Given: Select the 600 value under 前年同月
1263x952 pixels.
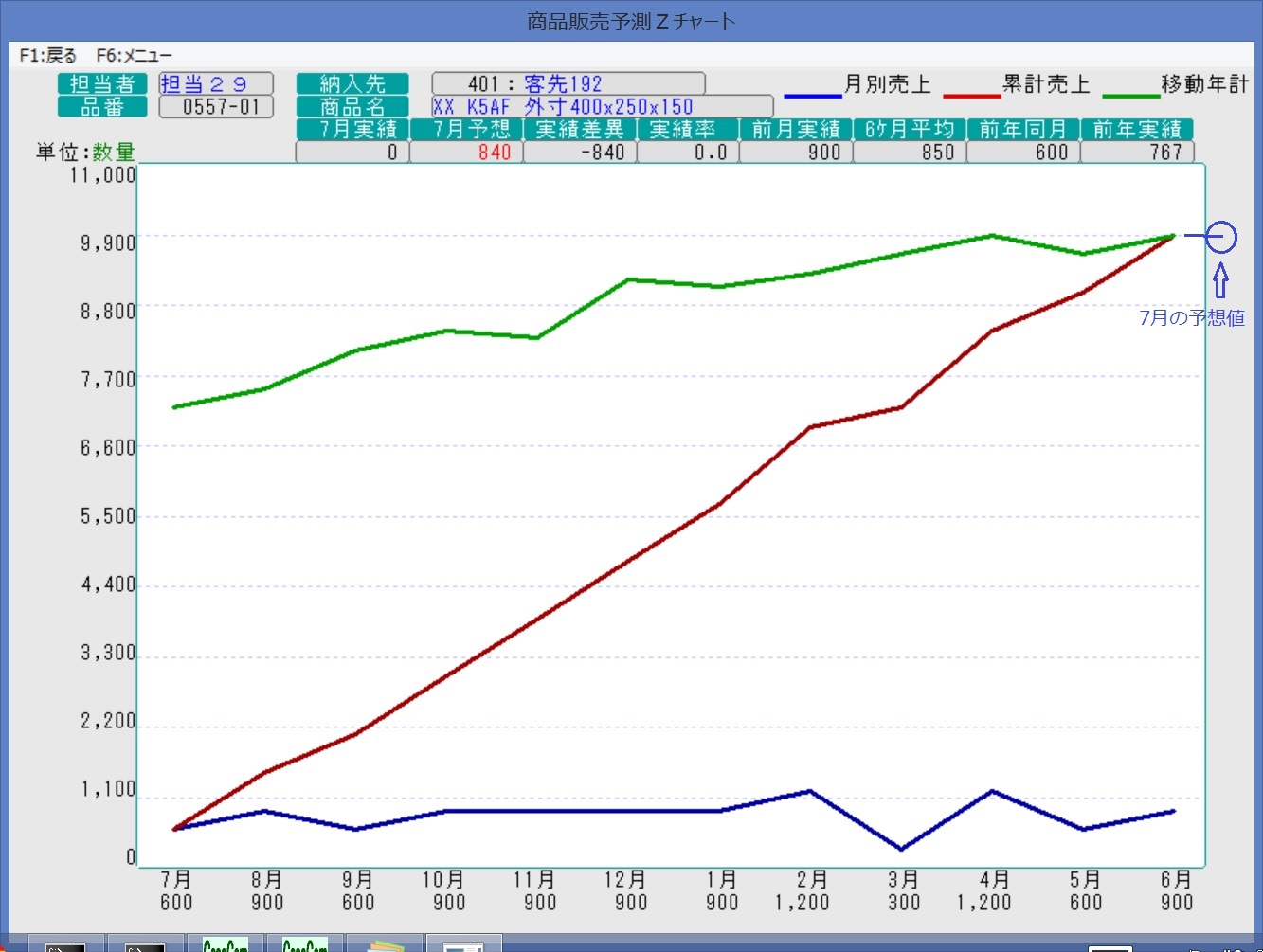Looking at the screenshot, I should click(1052, 153).
